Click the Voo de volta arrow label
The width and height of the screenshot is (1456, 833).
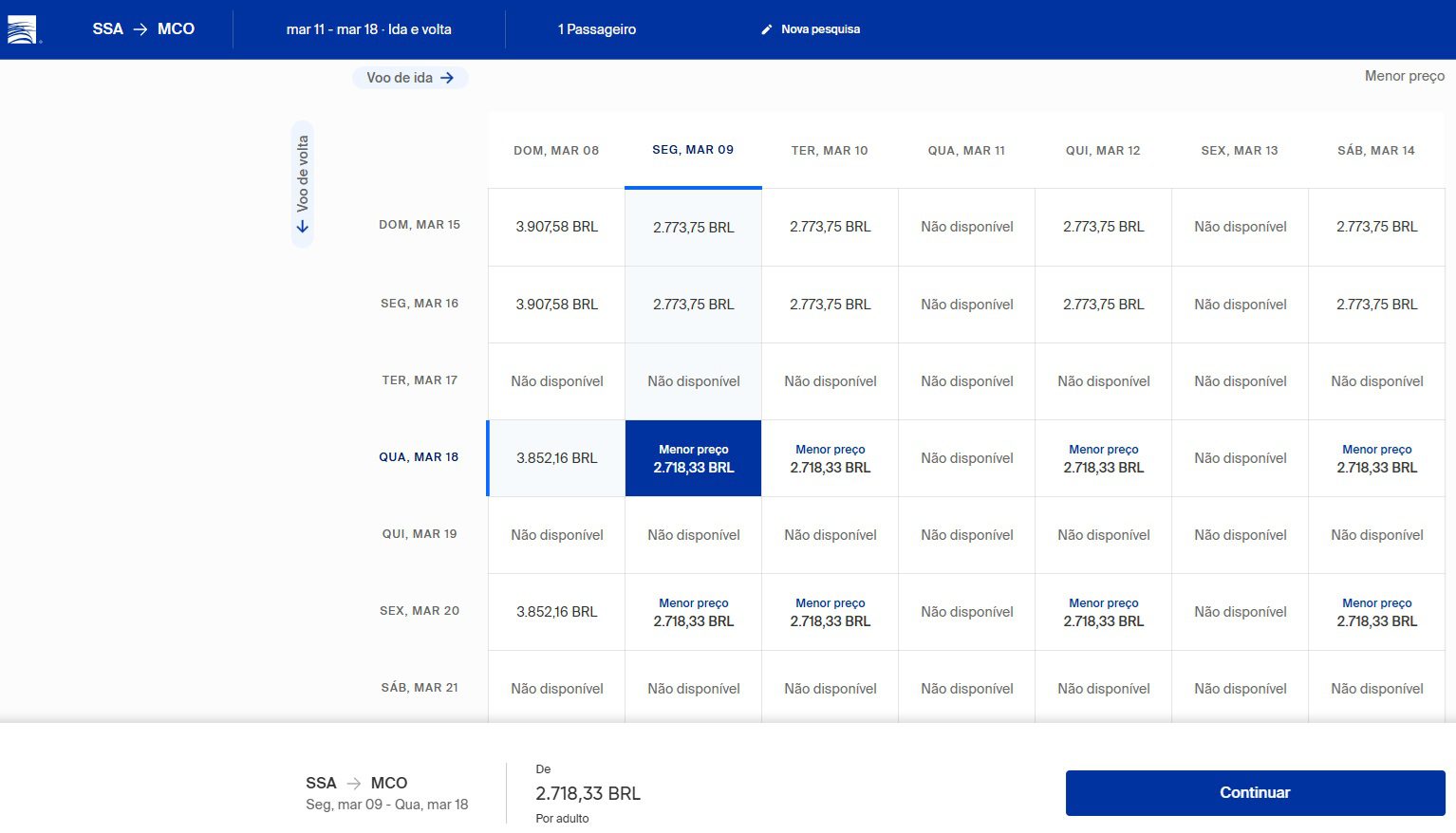(302, 183)
